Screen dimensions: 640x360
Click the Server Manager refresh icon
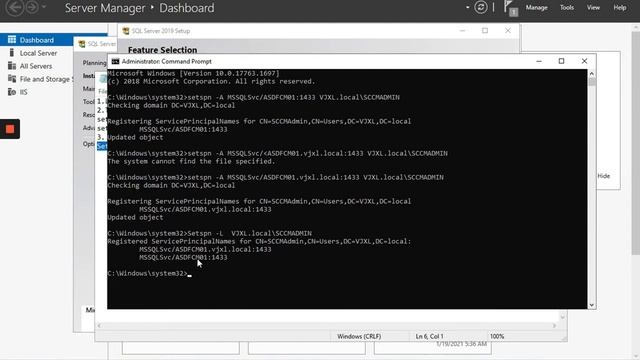coord(481,7)
